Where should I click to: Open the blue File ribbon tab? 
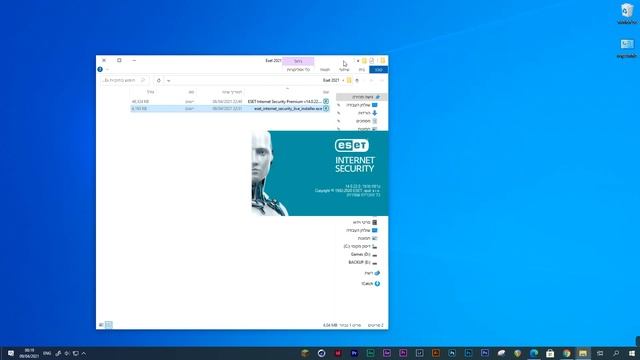(378, 70)
